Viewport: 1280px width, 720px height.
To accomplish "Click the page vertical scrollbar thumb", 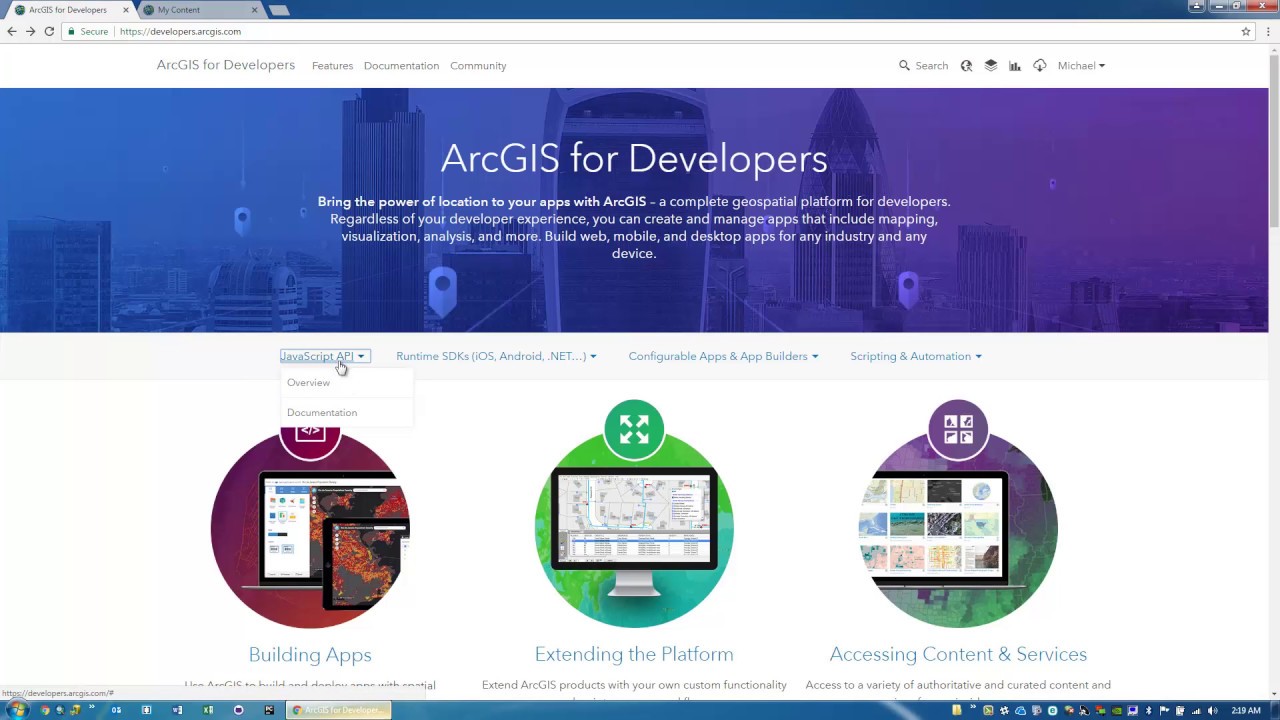I will (1274, 140).
